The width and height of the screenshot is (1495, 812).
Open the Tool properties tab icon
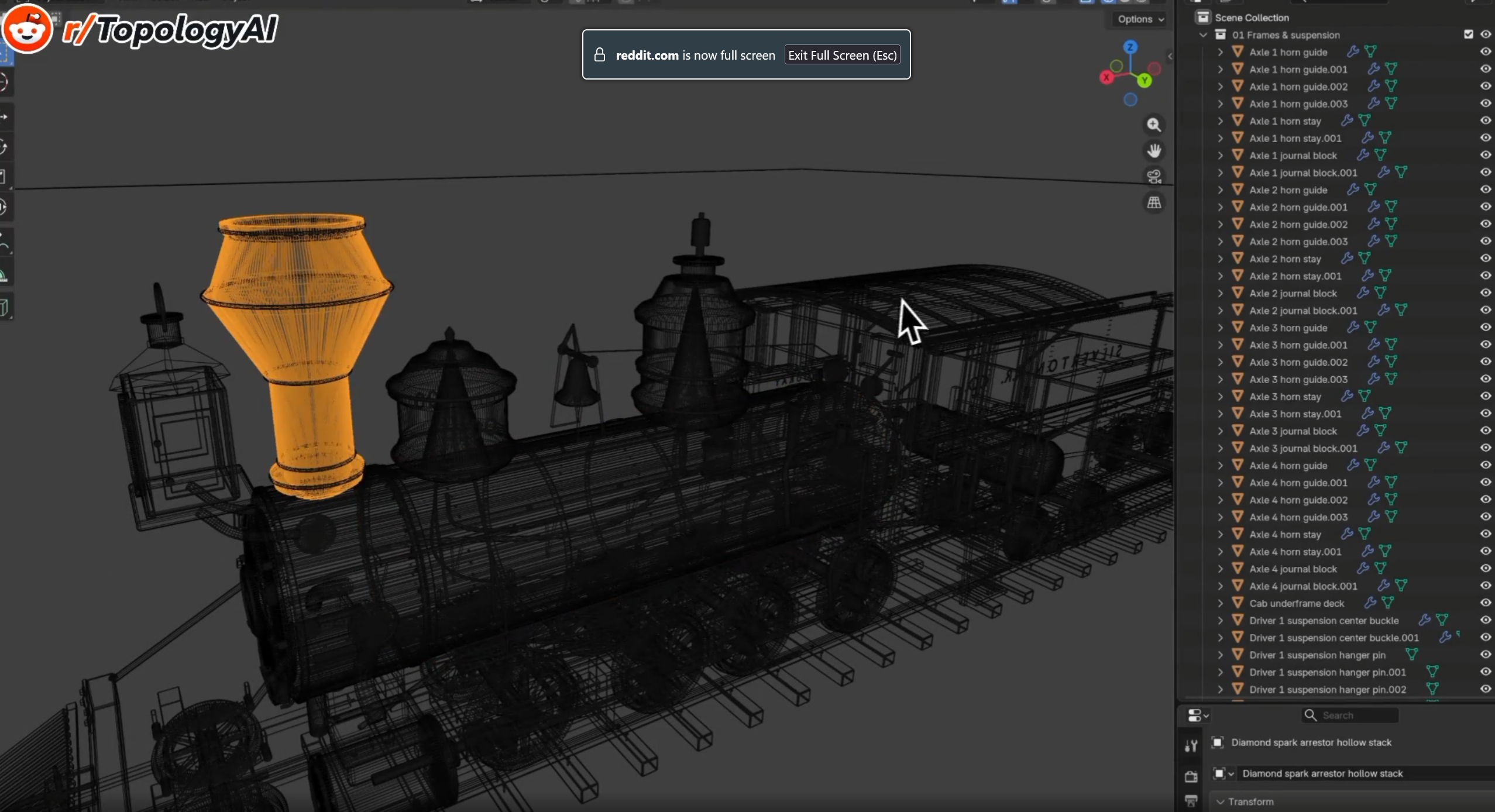click(x=1191, y=746)
